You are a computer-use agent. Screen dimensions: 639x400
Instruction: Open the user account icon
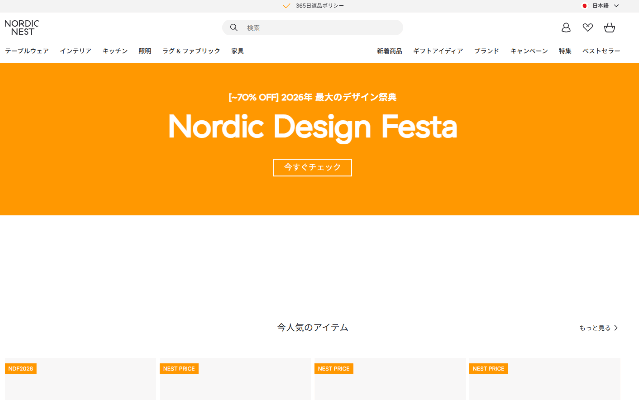point(566,27)
